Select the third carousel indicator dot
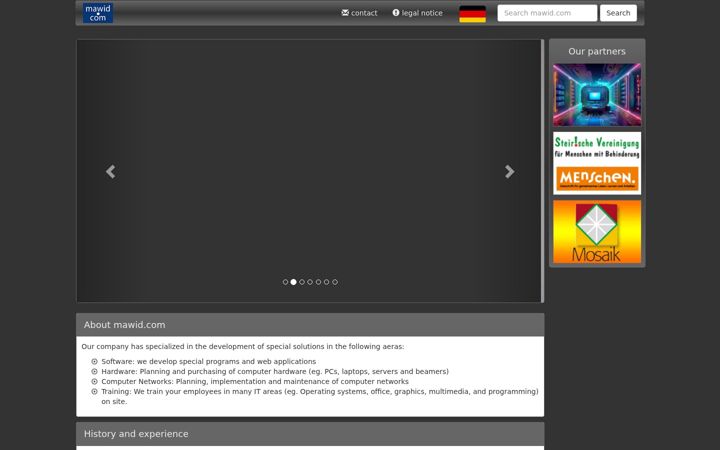The image size is (720, 450). [302, 282]
